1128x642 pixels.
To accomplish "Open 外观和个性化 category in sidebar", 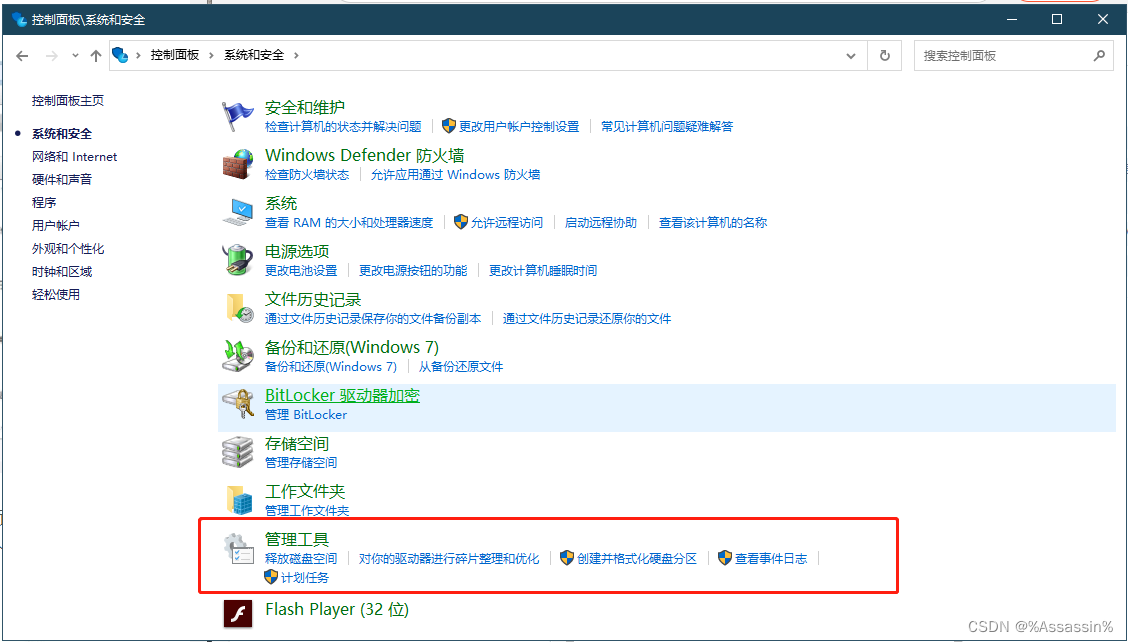I will click(68, 249).
